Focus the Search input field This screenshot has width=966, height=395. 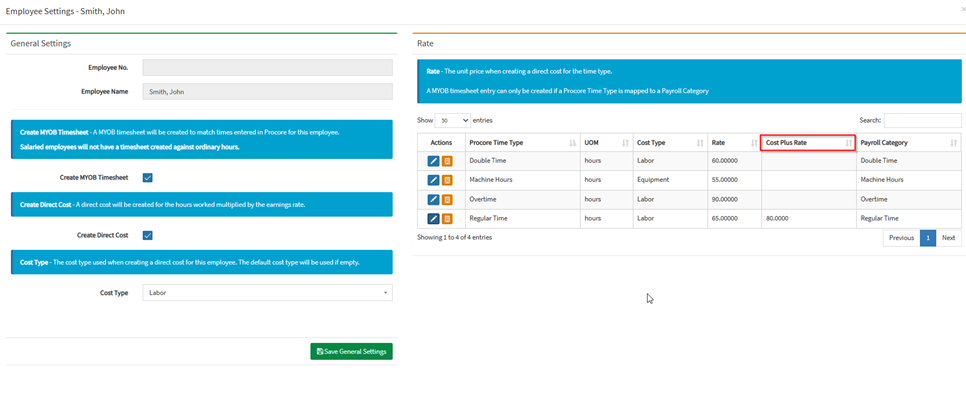pos(922,120)
